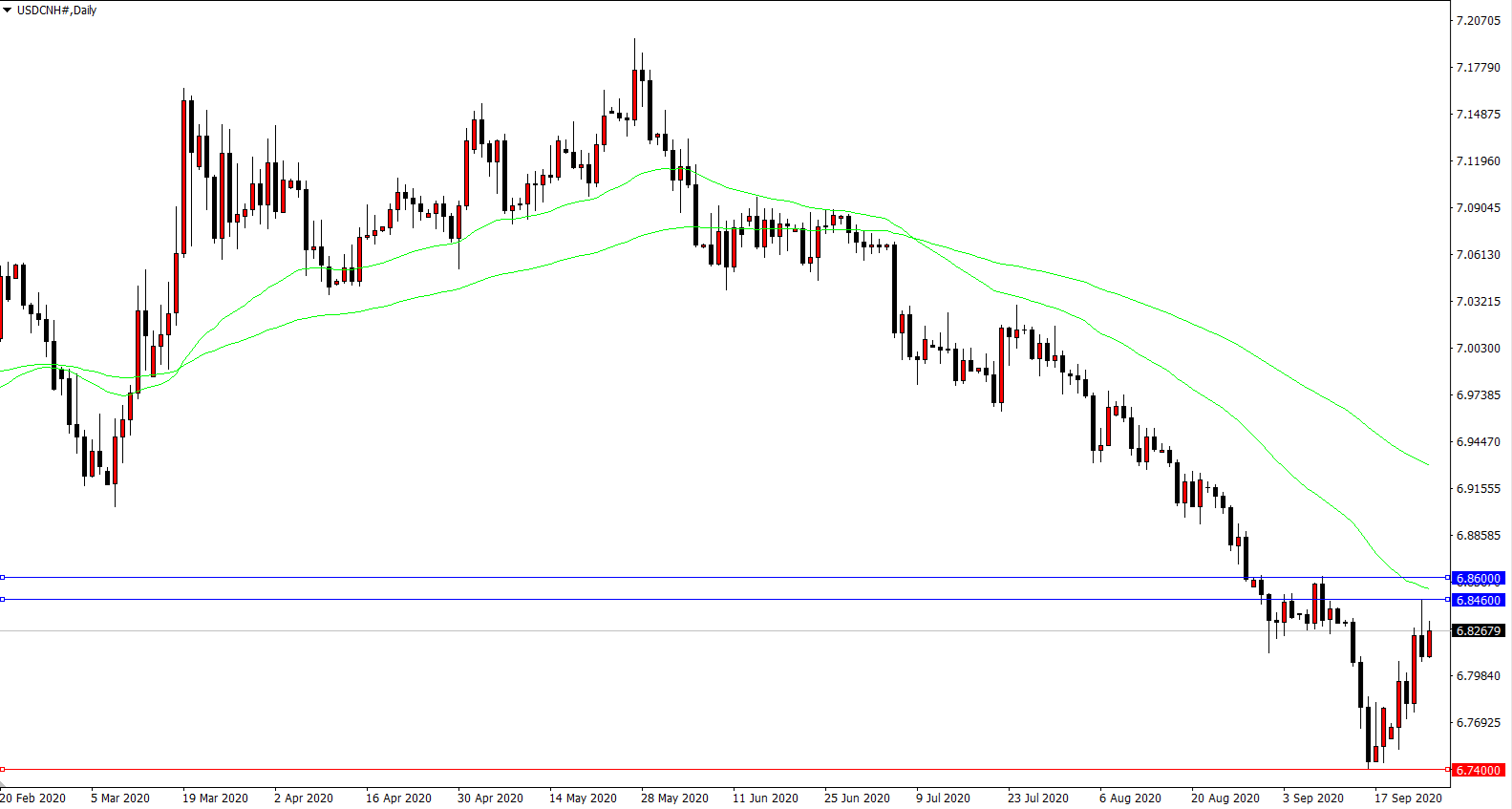The image size is (1512, 809).
Task: Click the blue horizontal line's left handle
Action: 3,578
